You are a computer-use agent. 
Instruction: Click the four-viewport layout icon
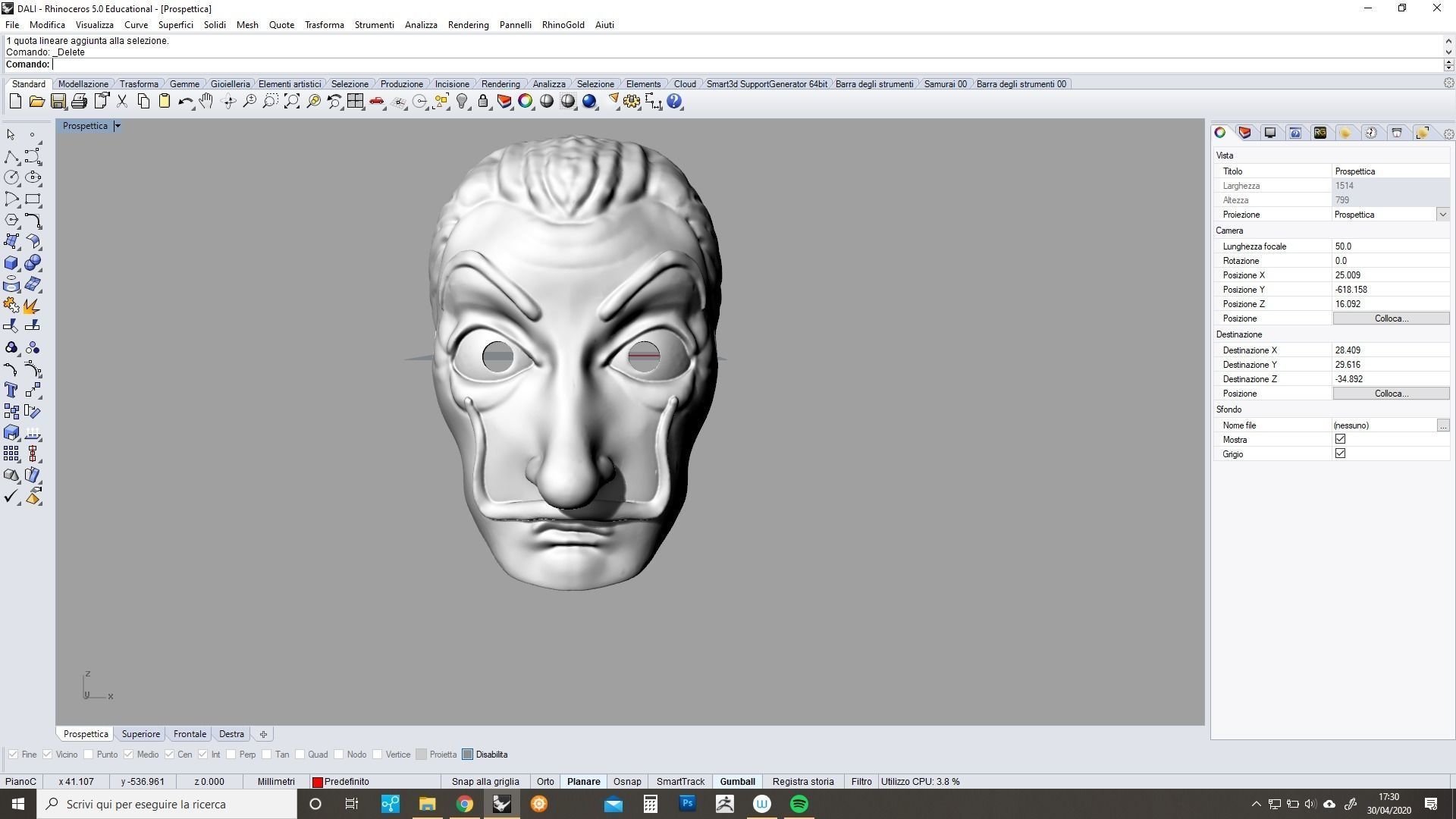[356, 102]
